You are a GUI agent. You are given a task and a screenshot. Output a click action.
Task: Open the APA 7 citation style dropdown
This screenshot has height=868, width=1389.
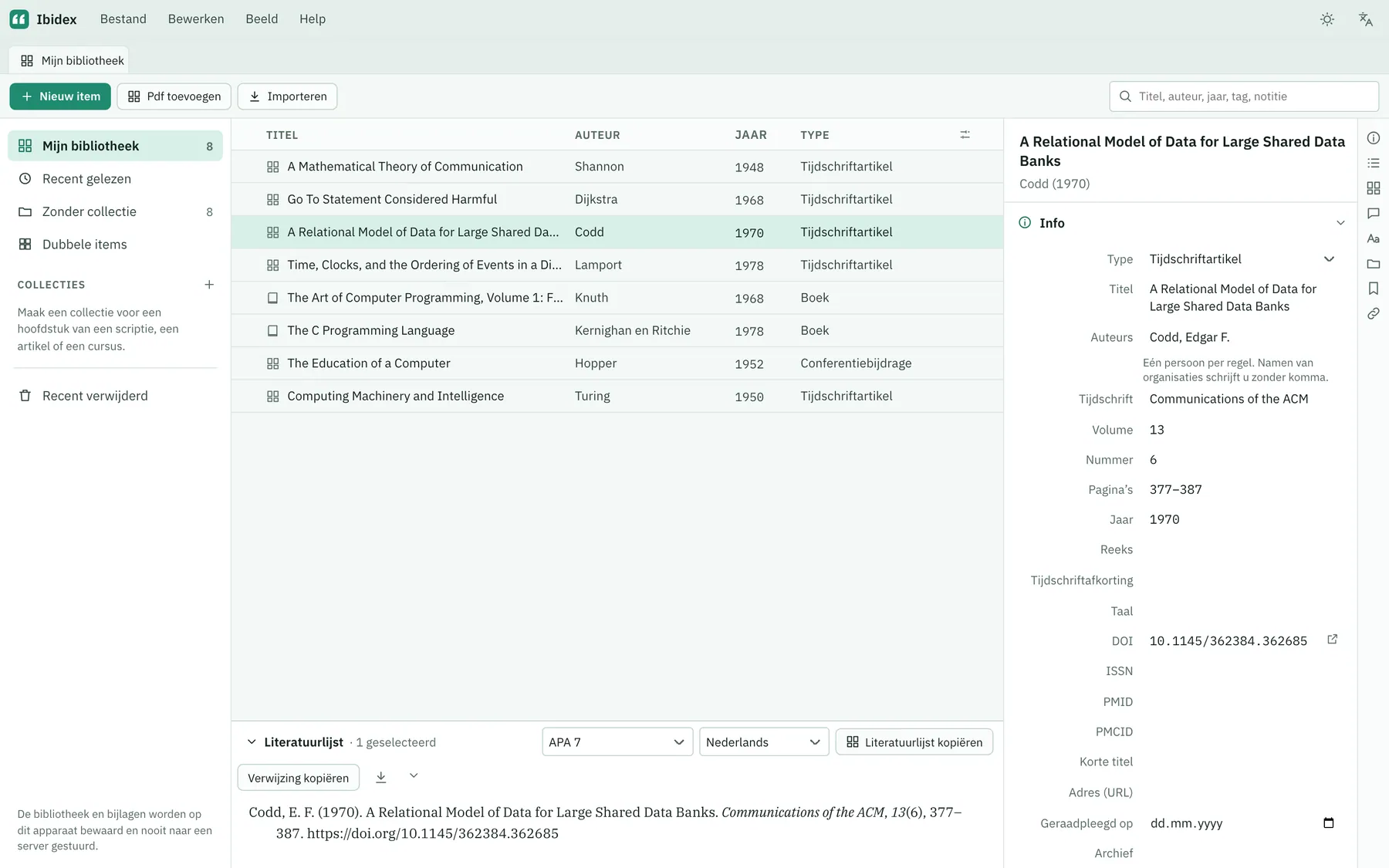pyautogui.click(x=617, y=742)
